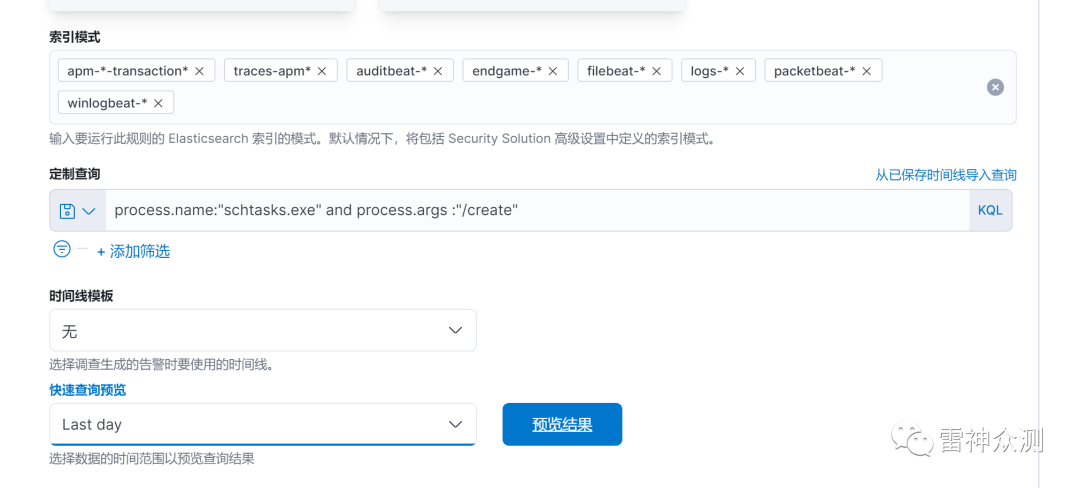Viewport: 1080px width, 488px height.
Task: Open the saved query menu via the disk icon
Action: pyautogui.click(x=77, y=211)
